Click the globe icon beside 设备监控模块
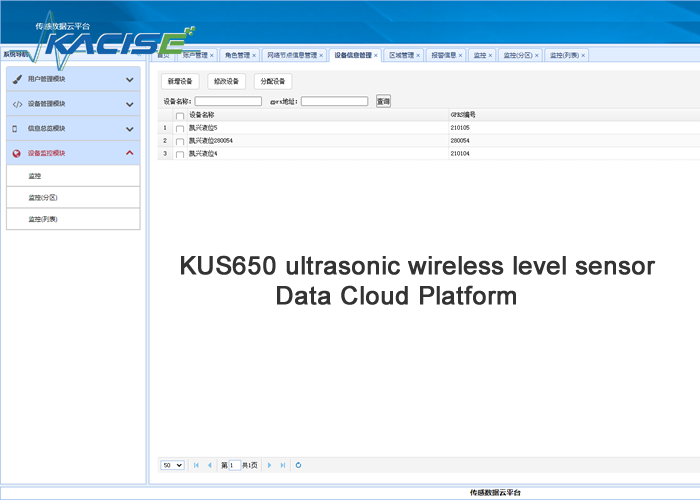Screen dimensions: 700x500 click(x=17, y=153)
